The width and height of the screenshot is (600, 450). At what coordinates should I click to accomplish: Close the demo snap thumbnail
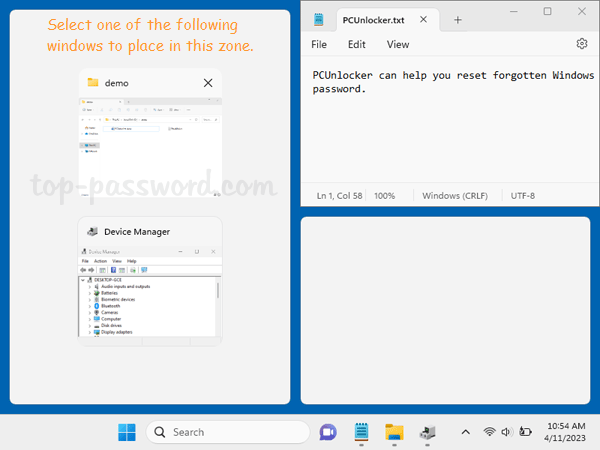(208, 83)
